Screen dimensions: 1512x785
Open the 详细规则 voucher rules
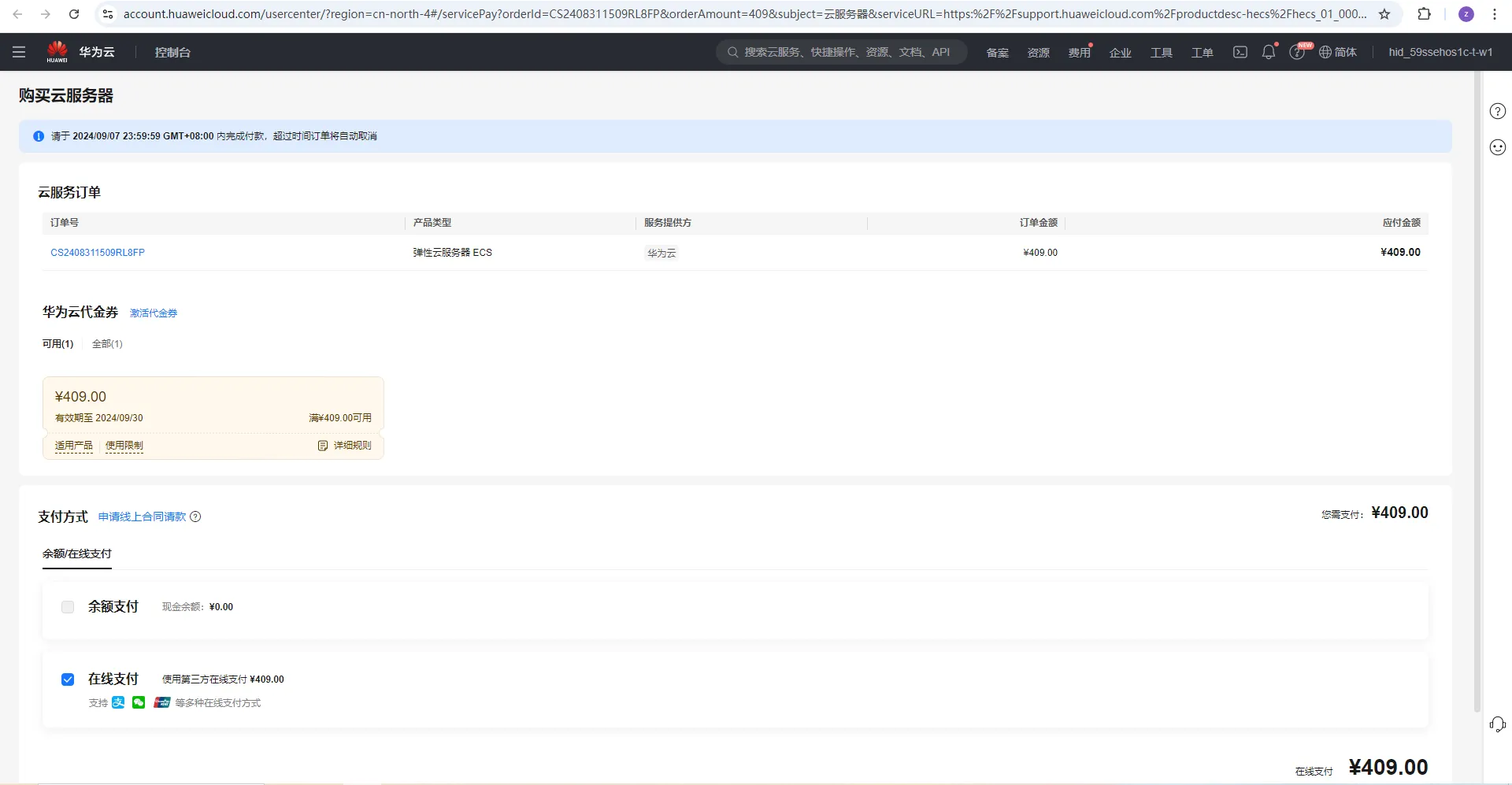click(x=345, y=446)
